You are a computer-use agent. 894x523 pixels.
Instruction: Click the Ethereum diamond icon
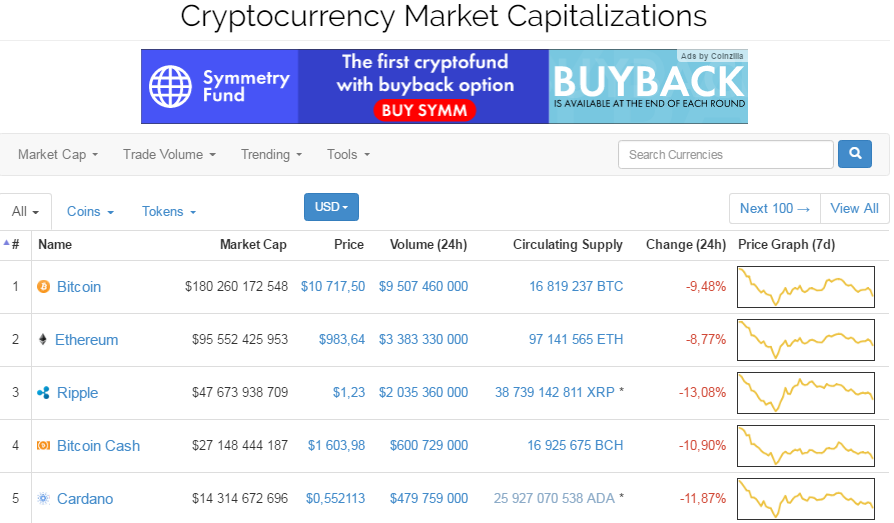(42, 340)
